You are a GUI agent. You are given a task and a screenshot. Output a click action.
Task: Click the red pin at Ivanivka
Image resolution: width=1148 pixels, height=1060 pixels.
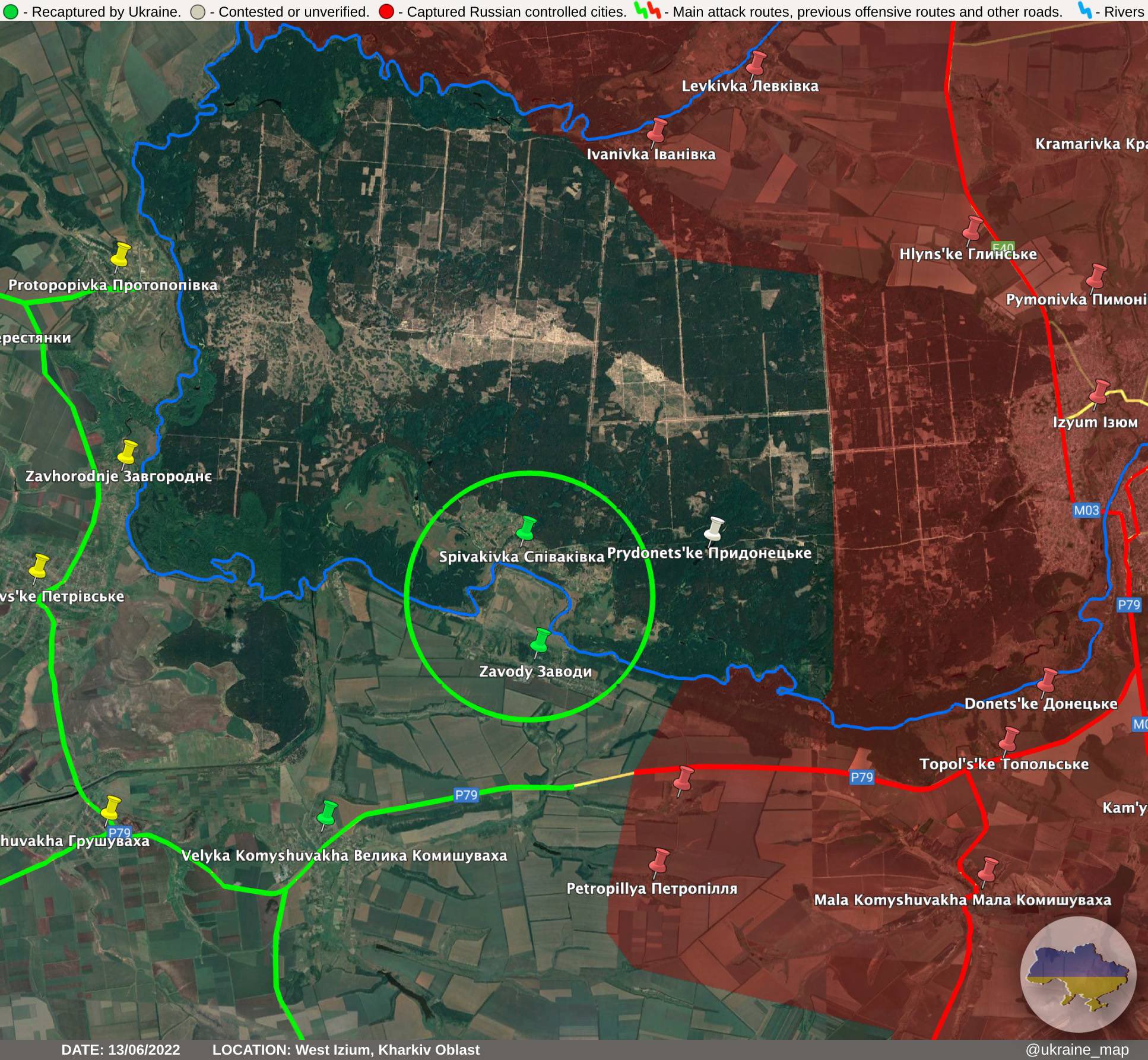658,129
